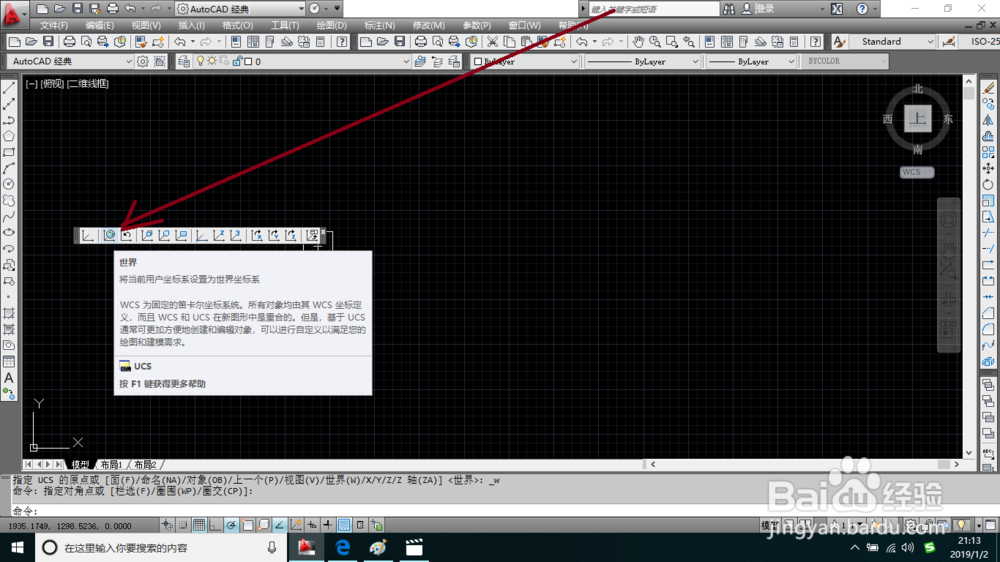Open the Standard text style dropdown
Screen dimensions: 1000x562
click(892, 41)
